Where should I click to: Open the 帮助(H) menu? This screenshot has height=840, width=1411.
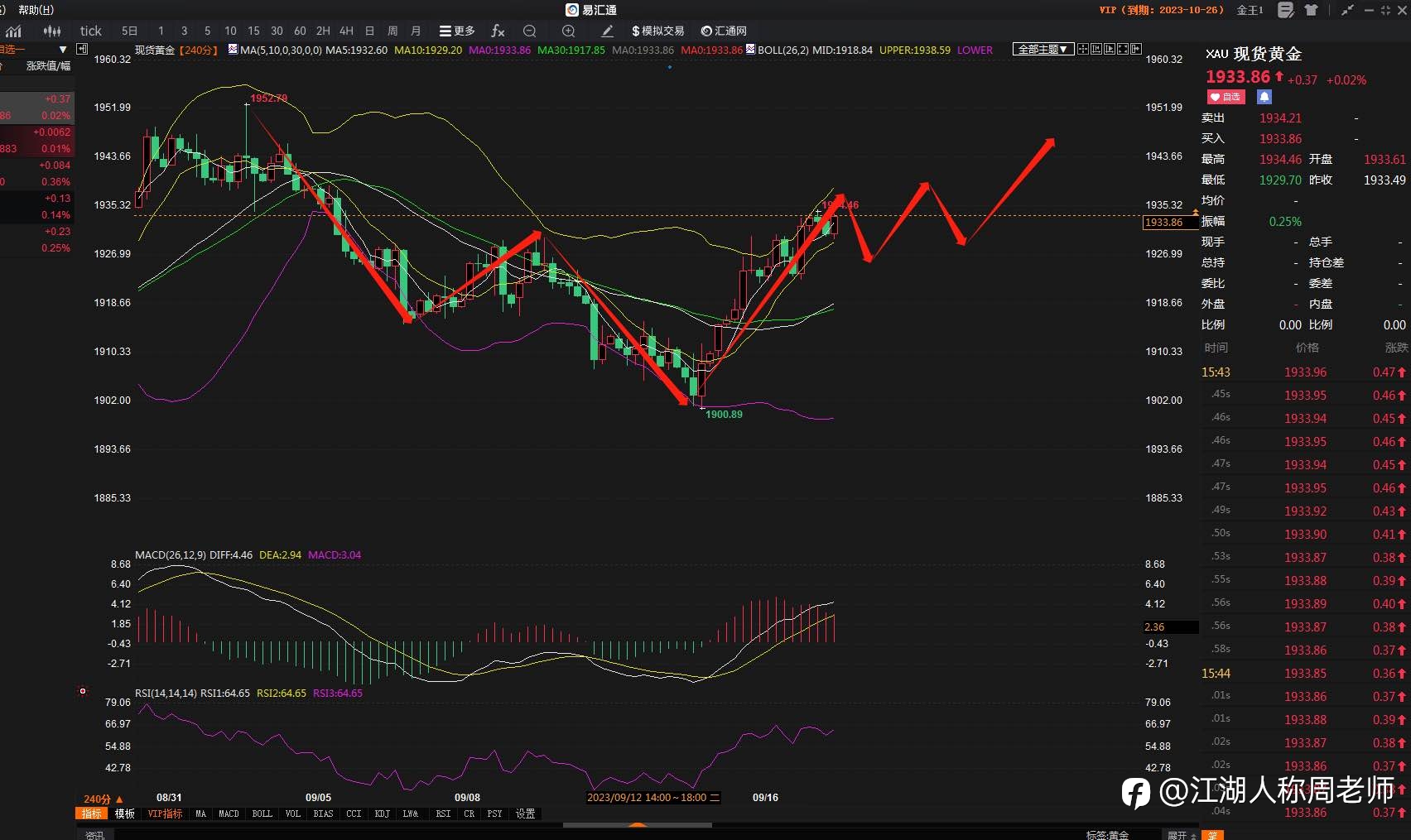tap(36, 10)
